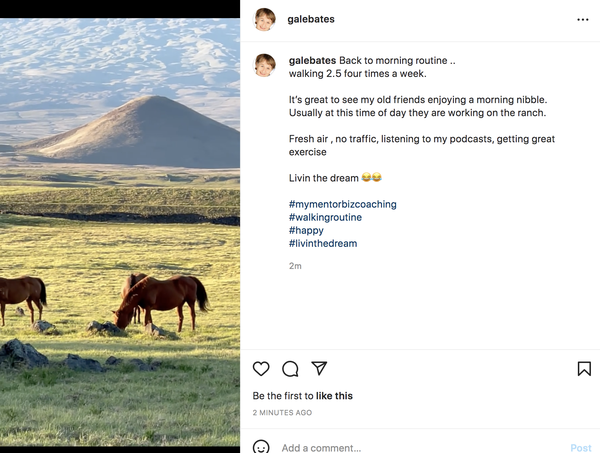Click 'like this' text under the icons
The image size is (600, 453).
334,396
